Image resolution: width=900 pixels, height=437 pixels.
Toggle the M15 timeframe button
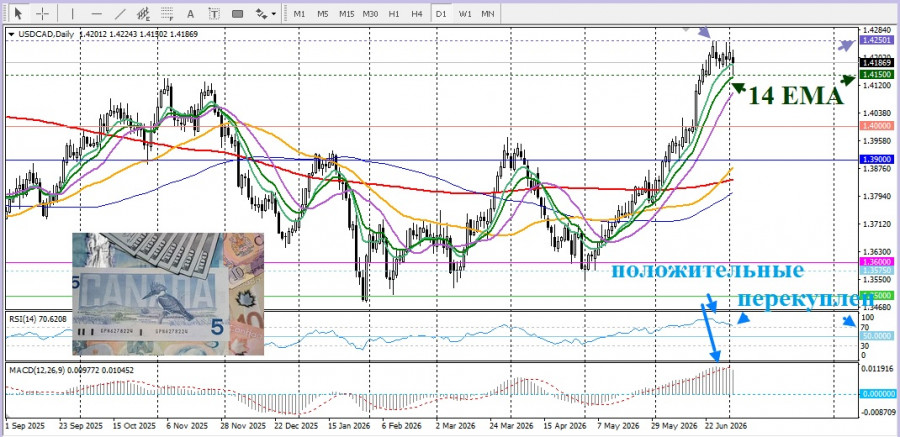click(346, 13)
